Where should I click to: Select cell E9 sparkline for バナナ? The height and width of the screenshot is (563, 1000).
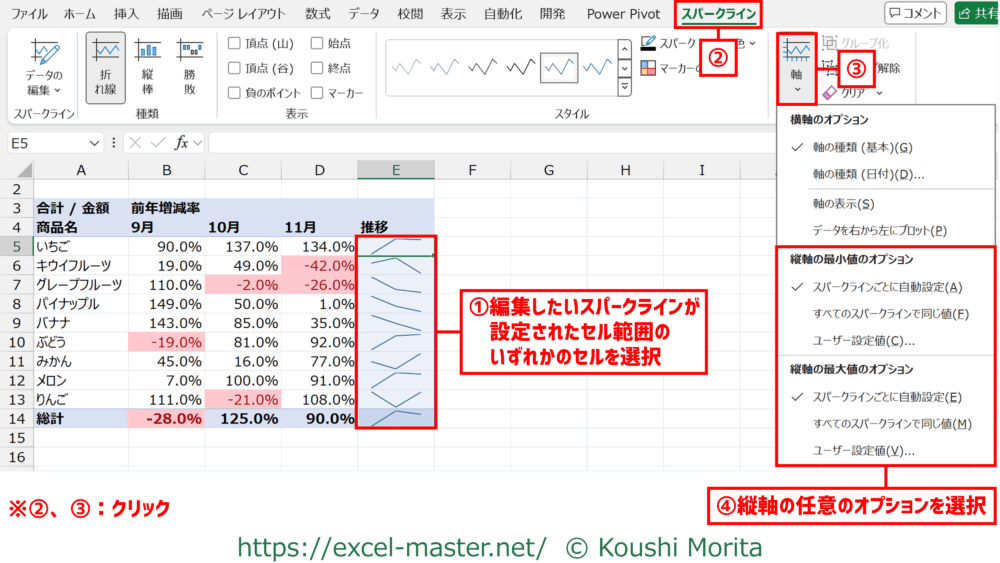(x=396, y=323)
